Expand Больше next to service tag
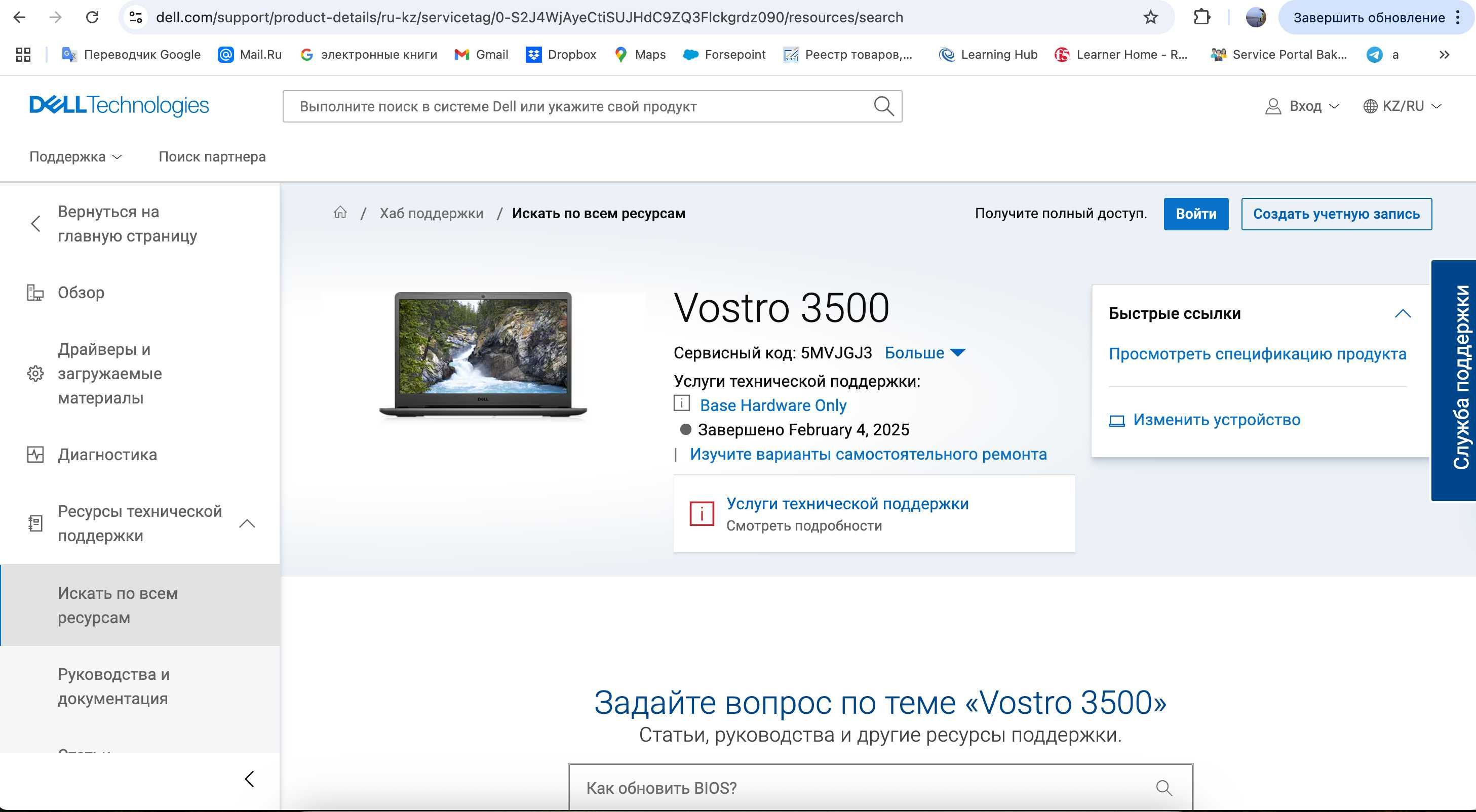Image resolution: width=1476 pixels, height=812 pixels. [925, 353]
